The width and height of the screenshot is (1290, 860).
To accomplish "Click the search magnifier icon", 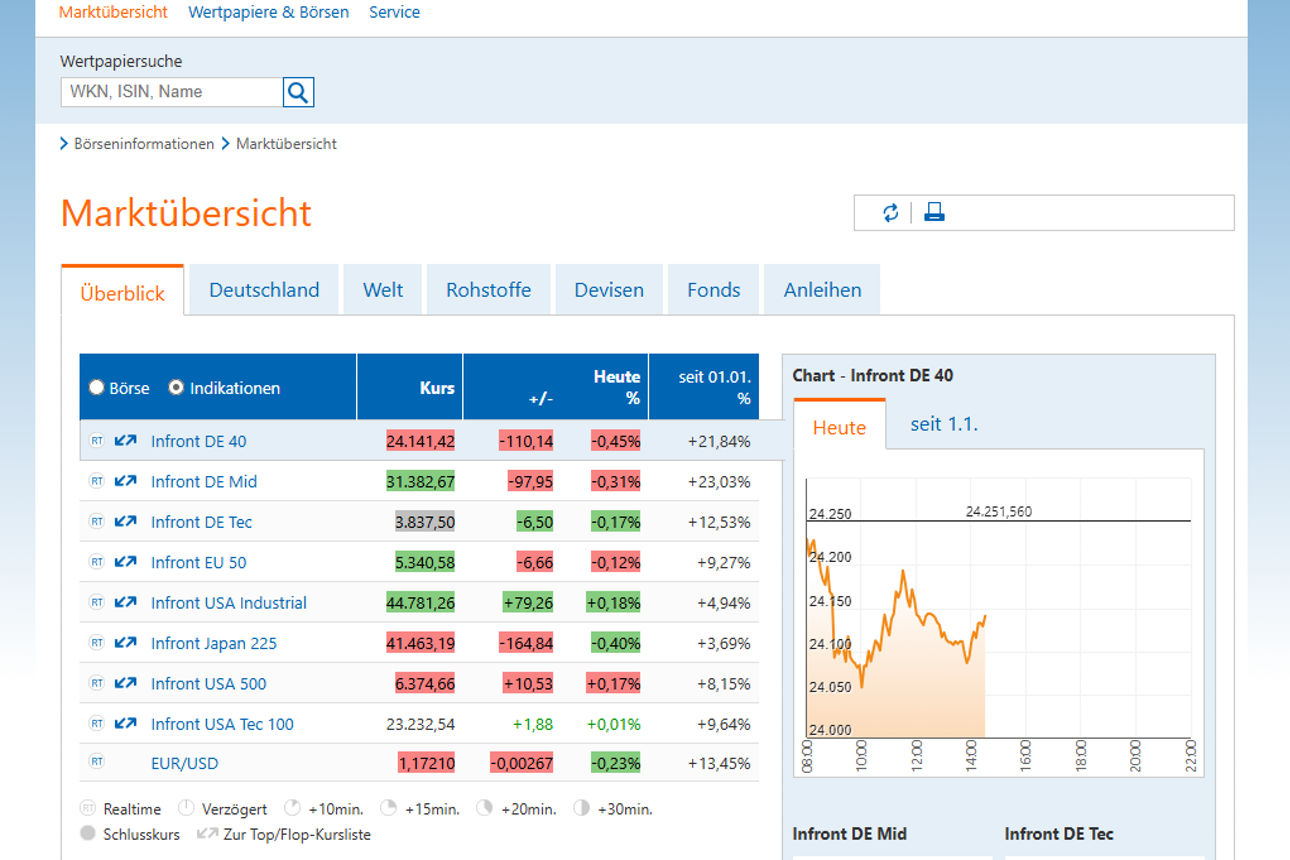I will tap(298, 92).
